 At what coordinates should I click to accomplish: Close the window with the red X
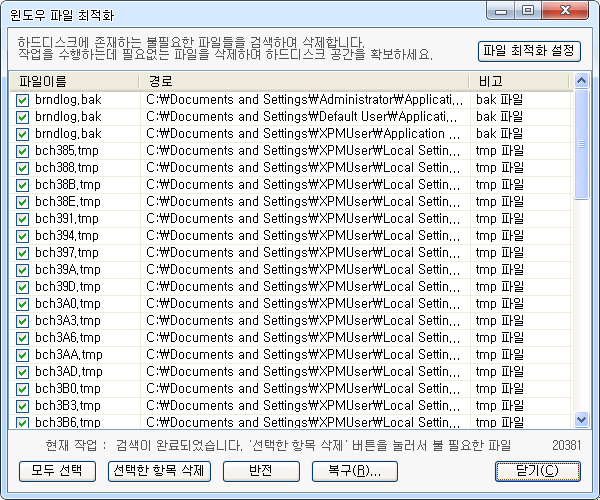565,11
